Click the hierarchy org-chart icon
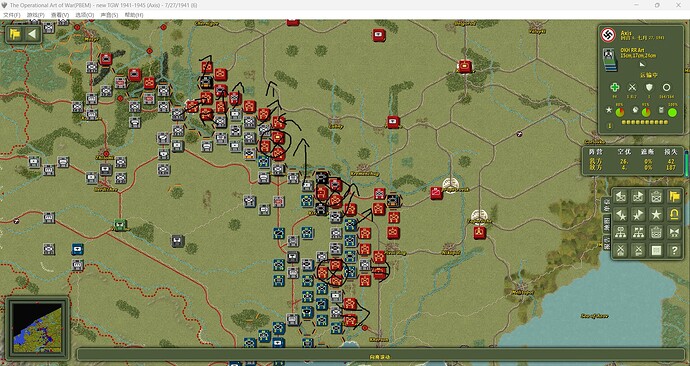This screenshot has height=366, width=690. point(620,232)
